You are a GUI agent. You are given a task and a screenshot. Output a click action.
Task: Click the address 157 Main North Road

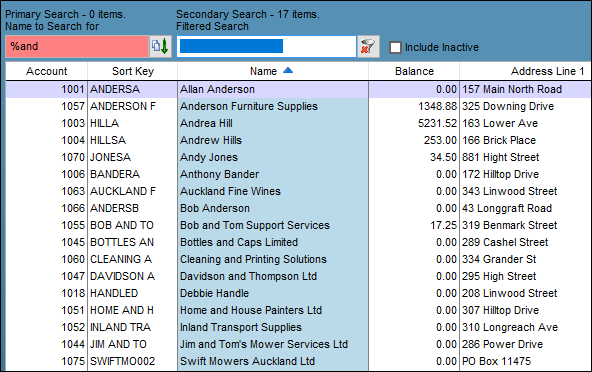click(x=512, y=89)
